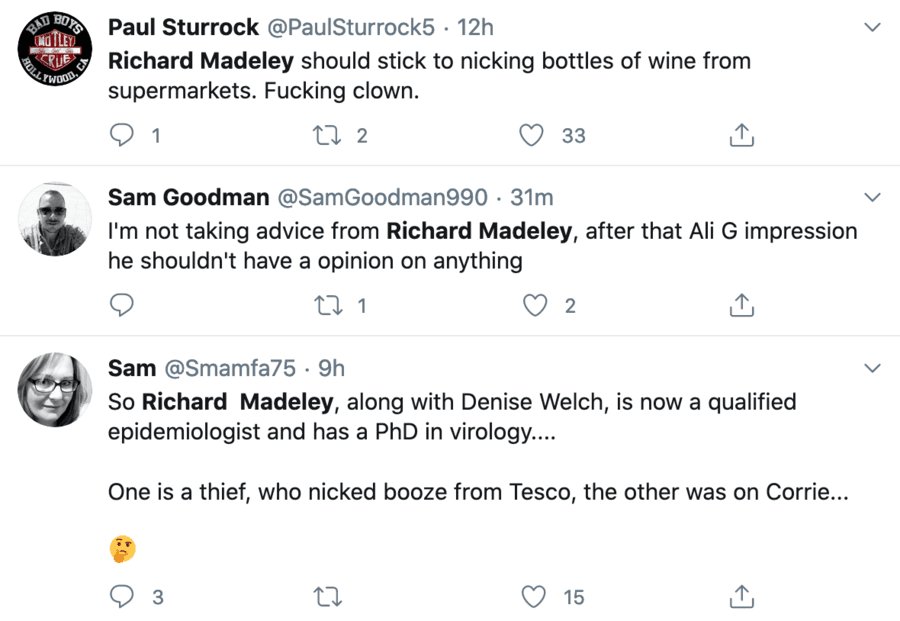Open Sam Goodman's profile picture
The height and width of the screenshot is (621, 900).
pyautogui.click(x=56, y=220)
